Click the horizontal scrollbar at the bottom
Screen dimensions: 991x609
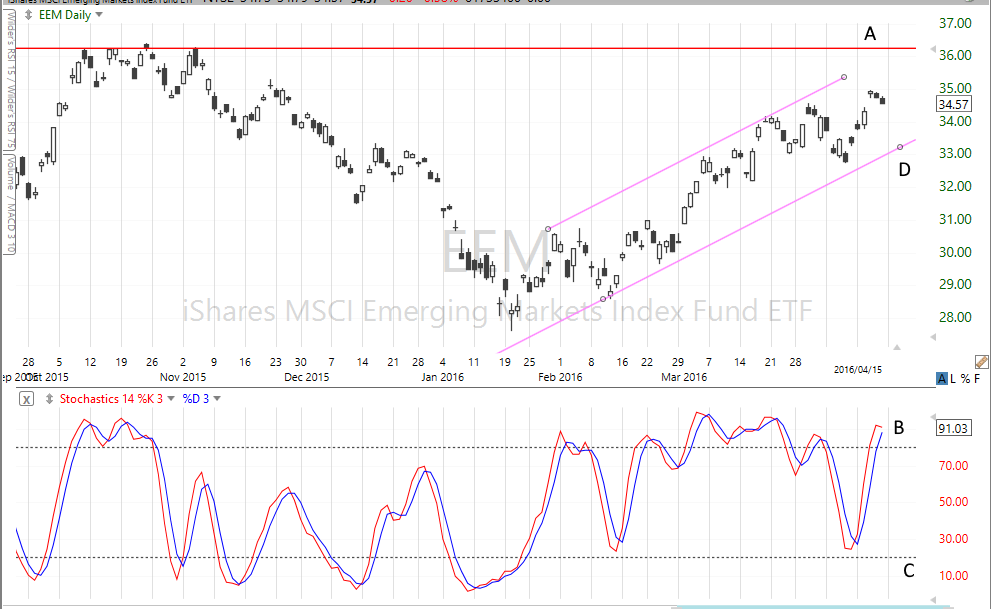pyautogui.click(x=812, y=607)
